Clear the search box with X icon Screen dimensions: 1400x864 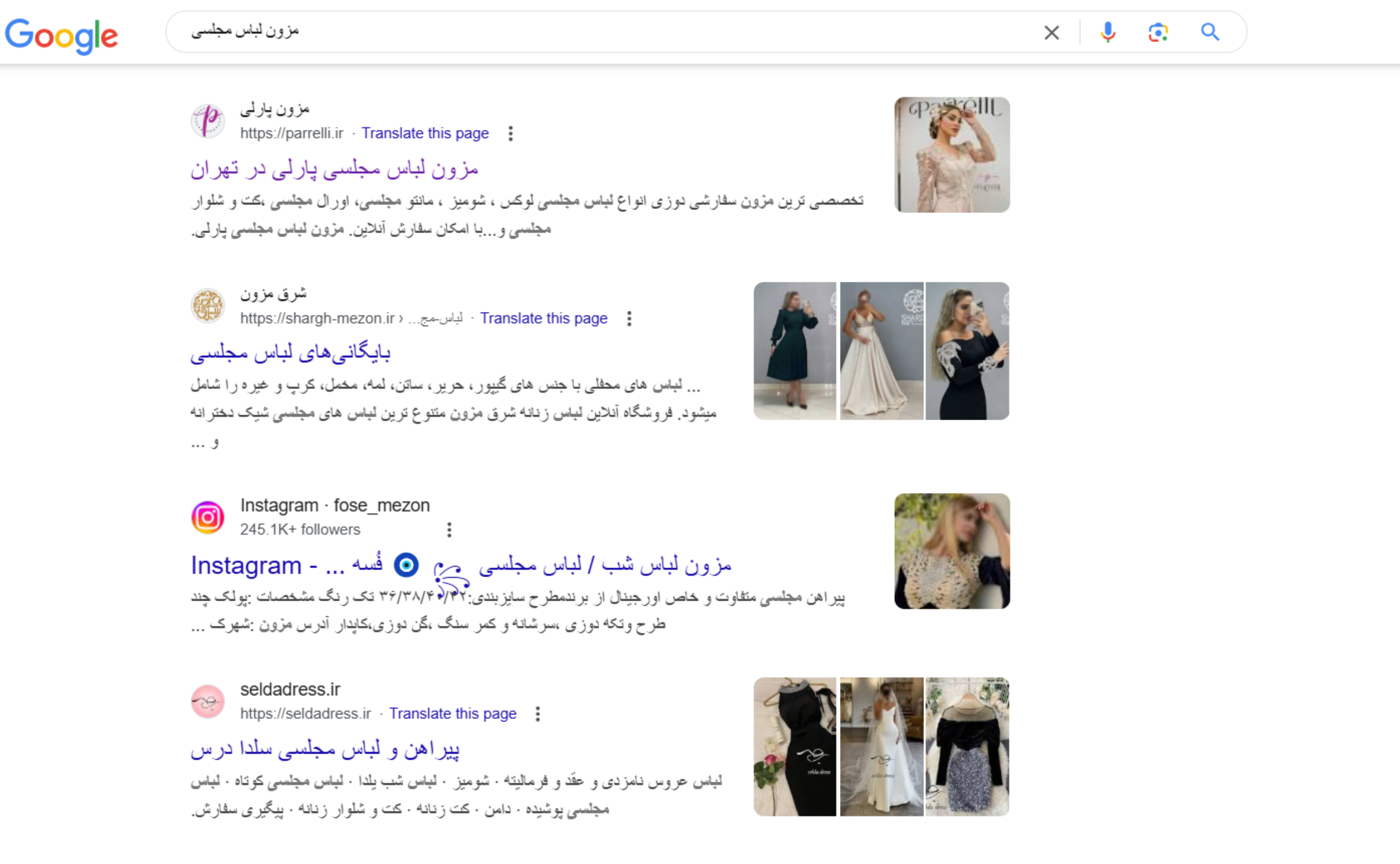point(1052,32)
